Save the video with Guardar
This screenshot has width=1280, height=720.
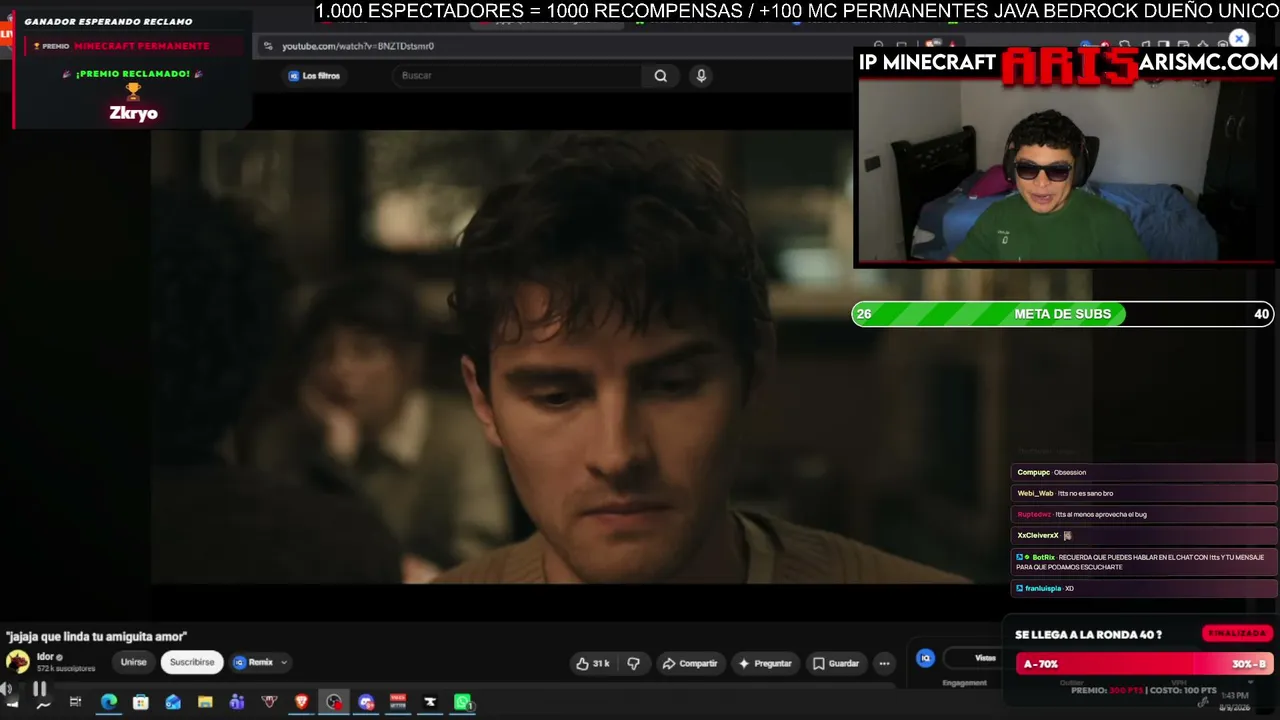(836, 663)
